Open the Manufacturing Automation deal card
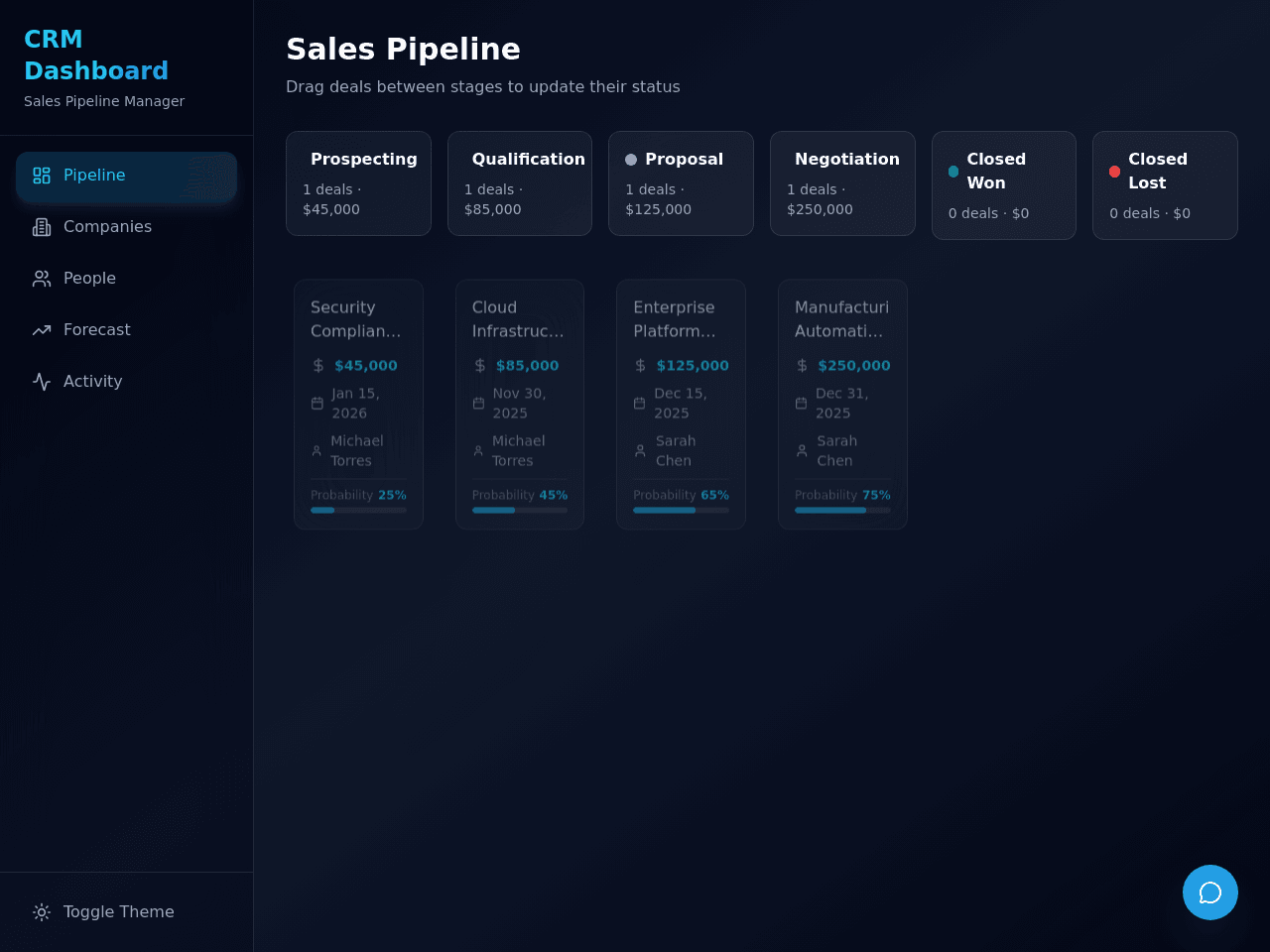 tap(842, 405)
